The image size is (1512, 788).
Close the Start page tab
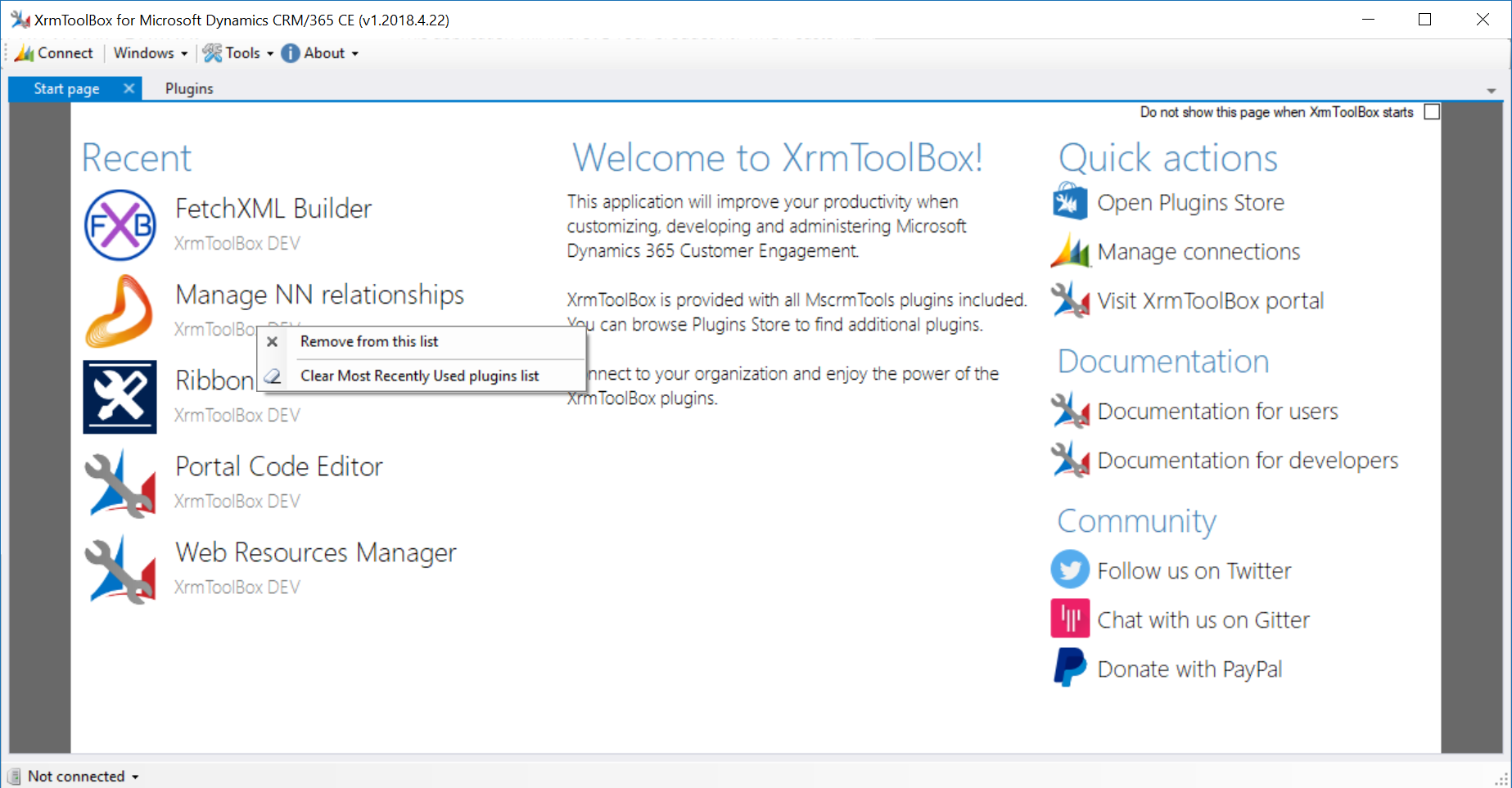(129, 88)
